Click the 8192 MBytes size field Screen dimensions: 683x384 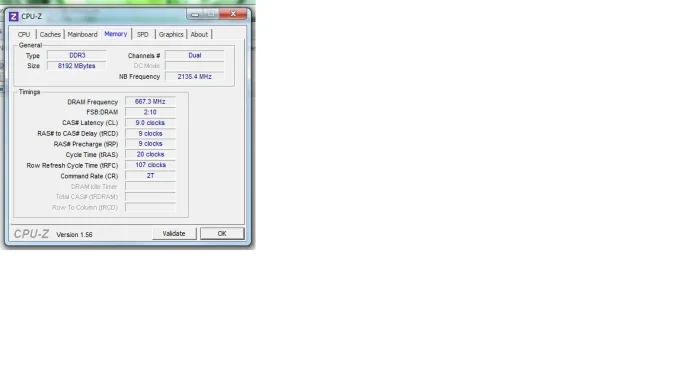tap(77, 66)
